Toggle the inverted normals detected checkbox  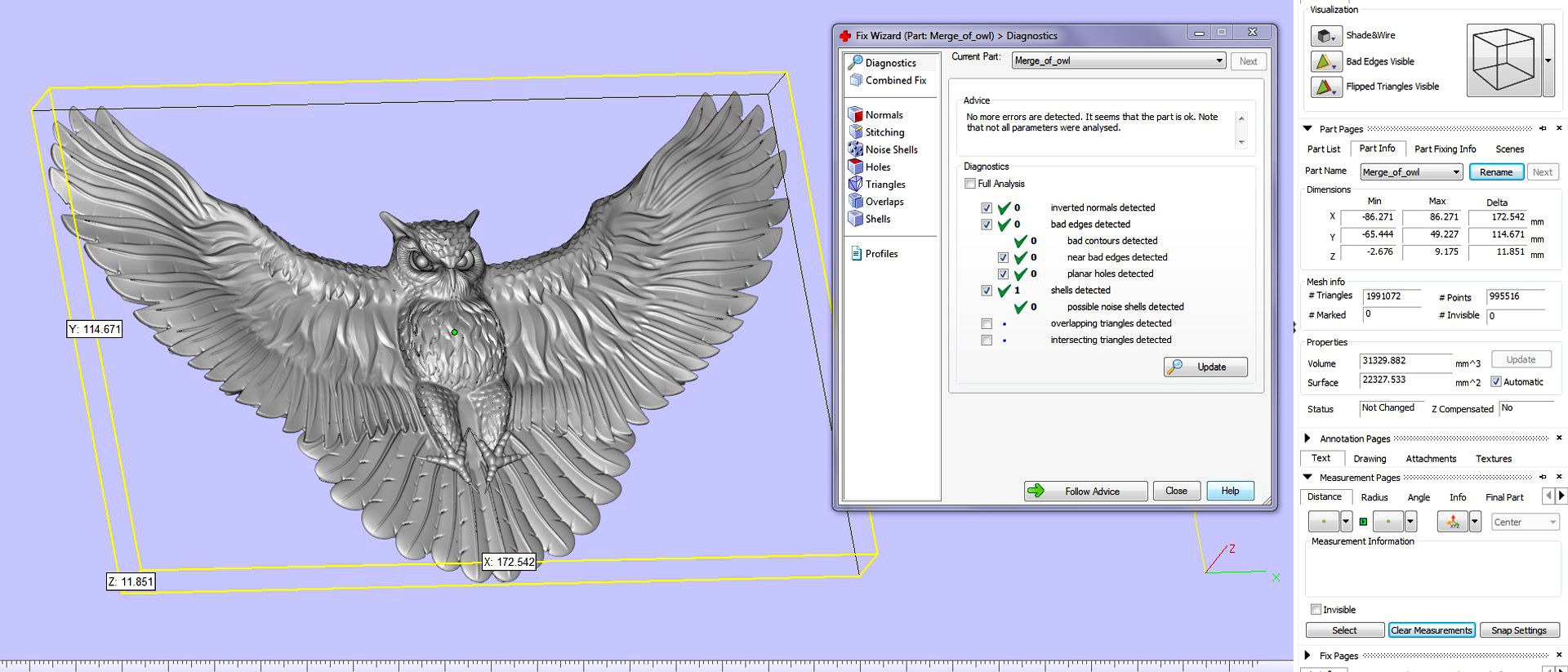987,208
